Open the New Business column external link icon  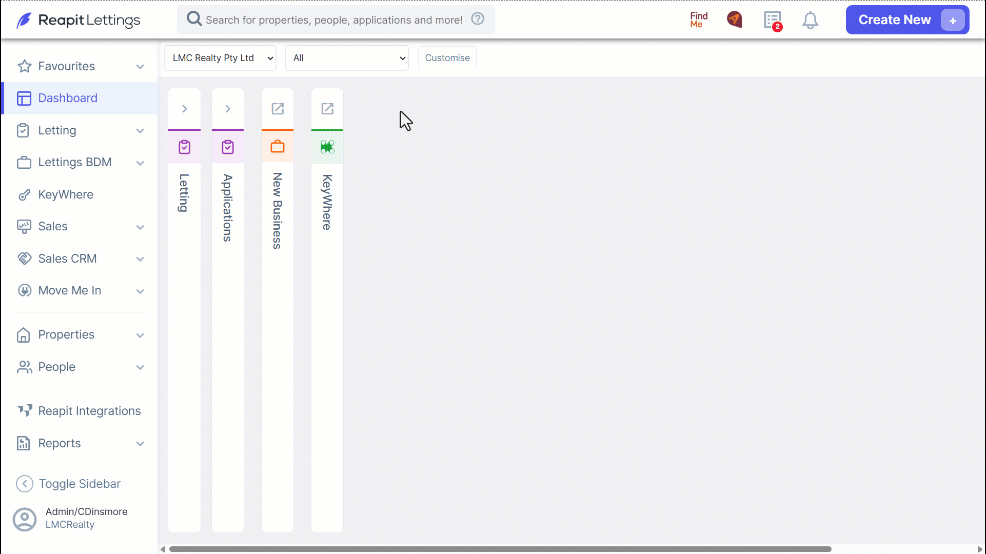[x=277, y=109]
